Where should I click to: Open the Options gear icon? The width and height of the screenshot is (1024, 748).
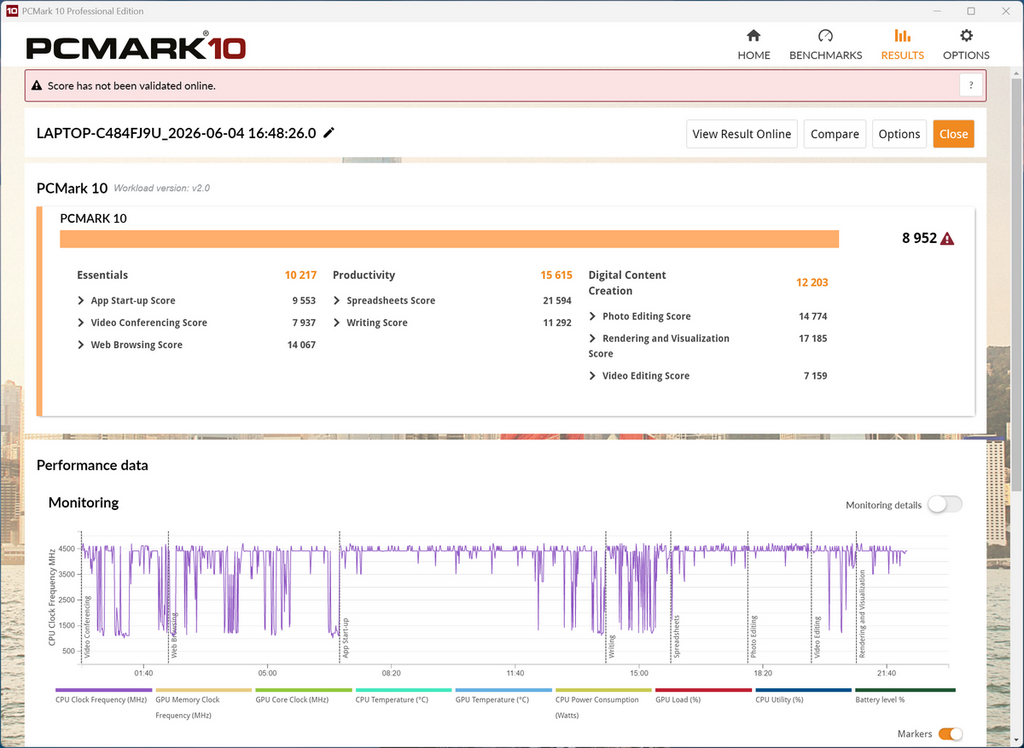click(x=966, y=35)
